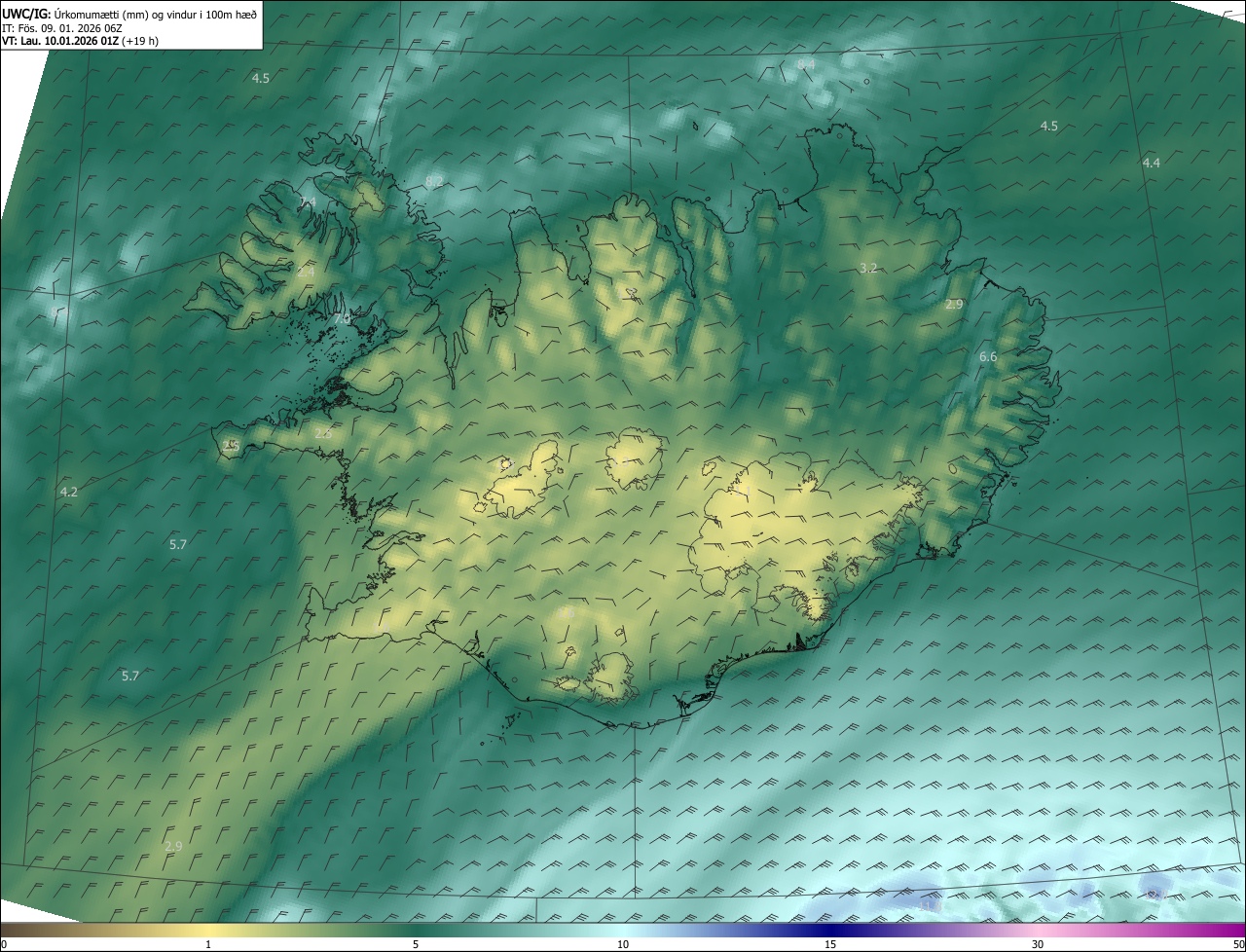Click the 3.2 value in northeast Iceland

(869, 268)
